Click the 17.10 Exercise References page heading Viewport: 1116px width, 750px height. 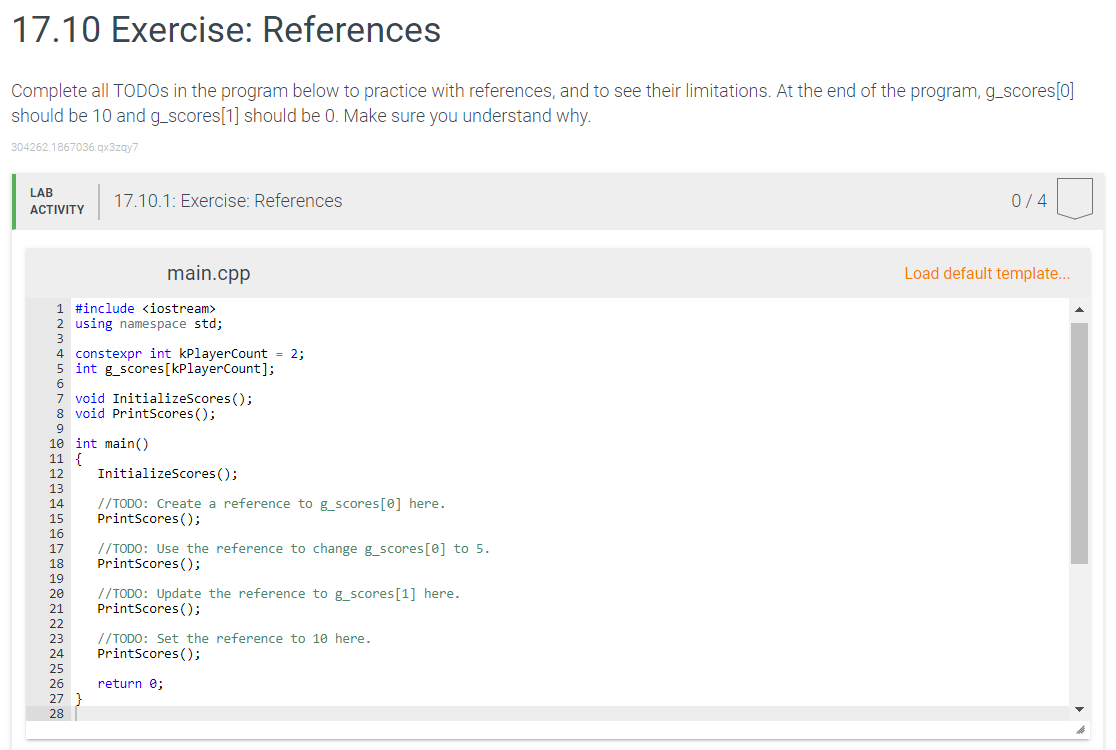225,31
